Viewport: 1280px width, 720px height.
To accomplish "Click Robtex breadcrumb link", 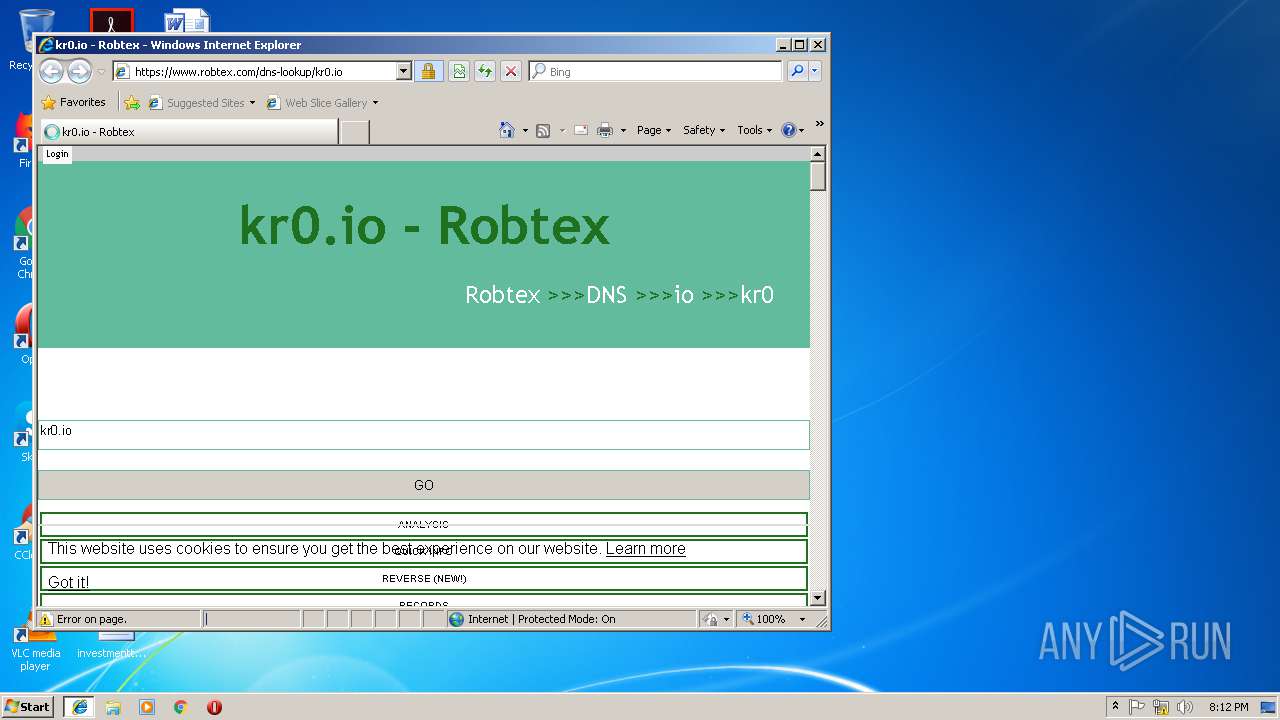I will 502,295.
